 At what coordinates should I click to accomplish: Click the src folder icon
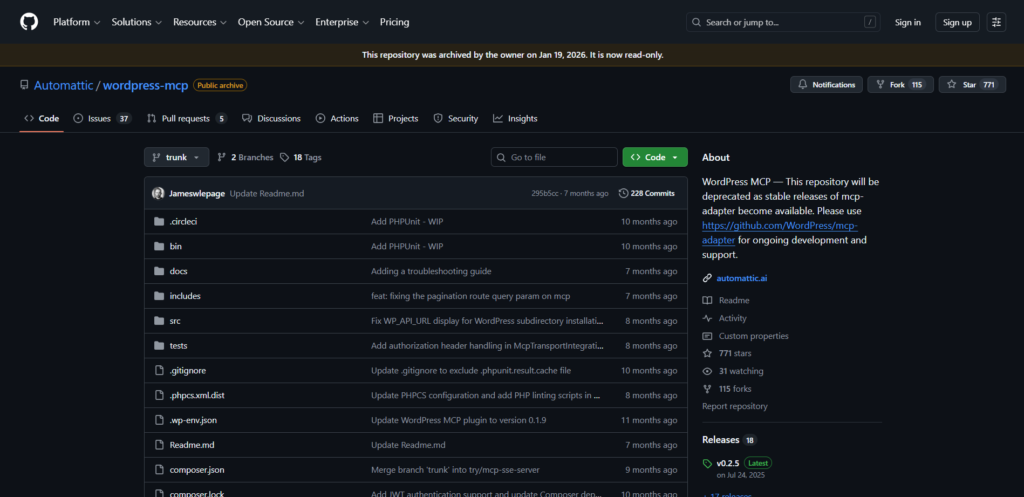pyautogui.click(x=159, y=321)
